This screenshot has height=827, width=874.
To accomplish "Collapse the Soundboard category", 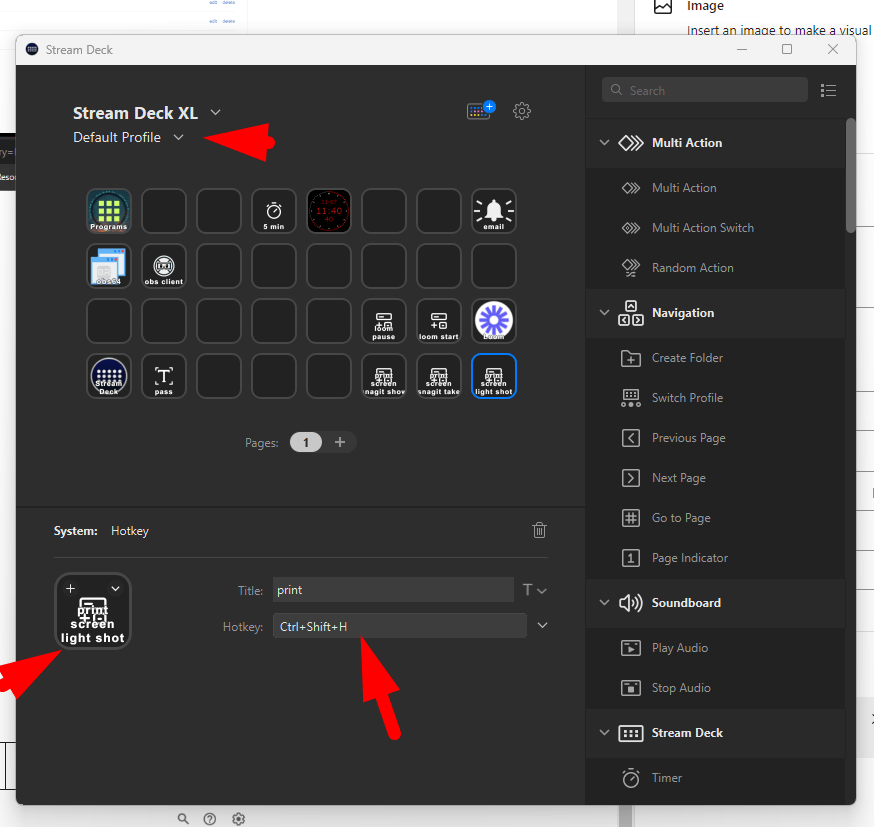I will [x=604, y=602].
